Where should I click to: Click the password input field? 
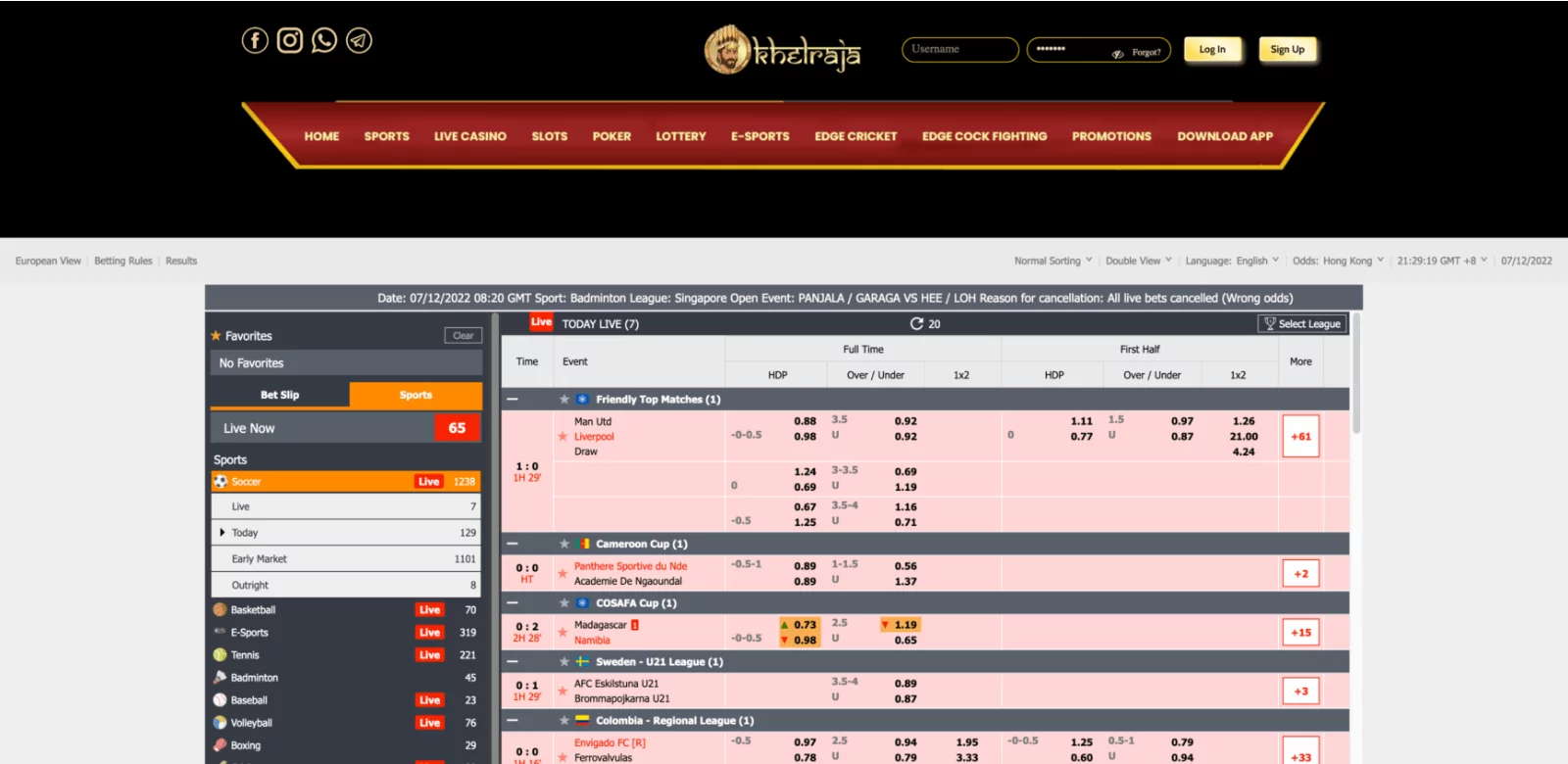[1099, 49]
